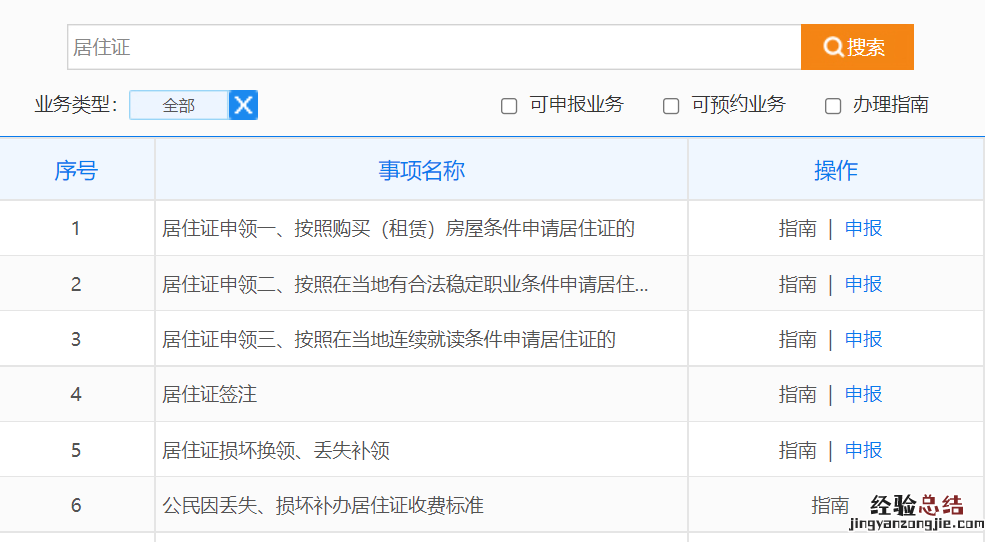Click the 序号 column header
The image size is (999, 542).
coord(76,171)
